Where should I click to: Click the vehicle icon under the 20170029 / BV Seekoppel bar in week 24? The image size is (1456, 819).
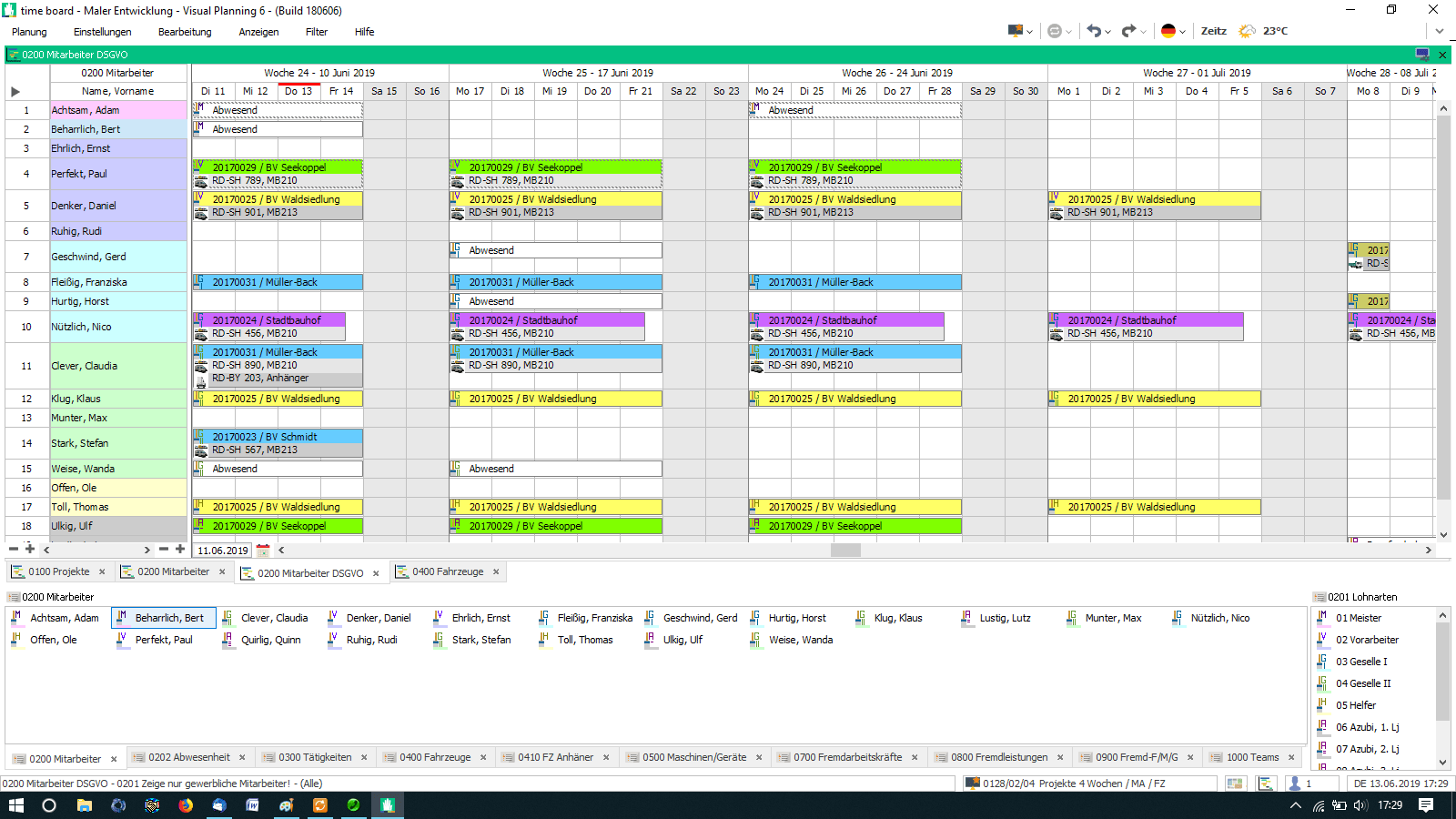(x=201, y=181)
